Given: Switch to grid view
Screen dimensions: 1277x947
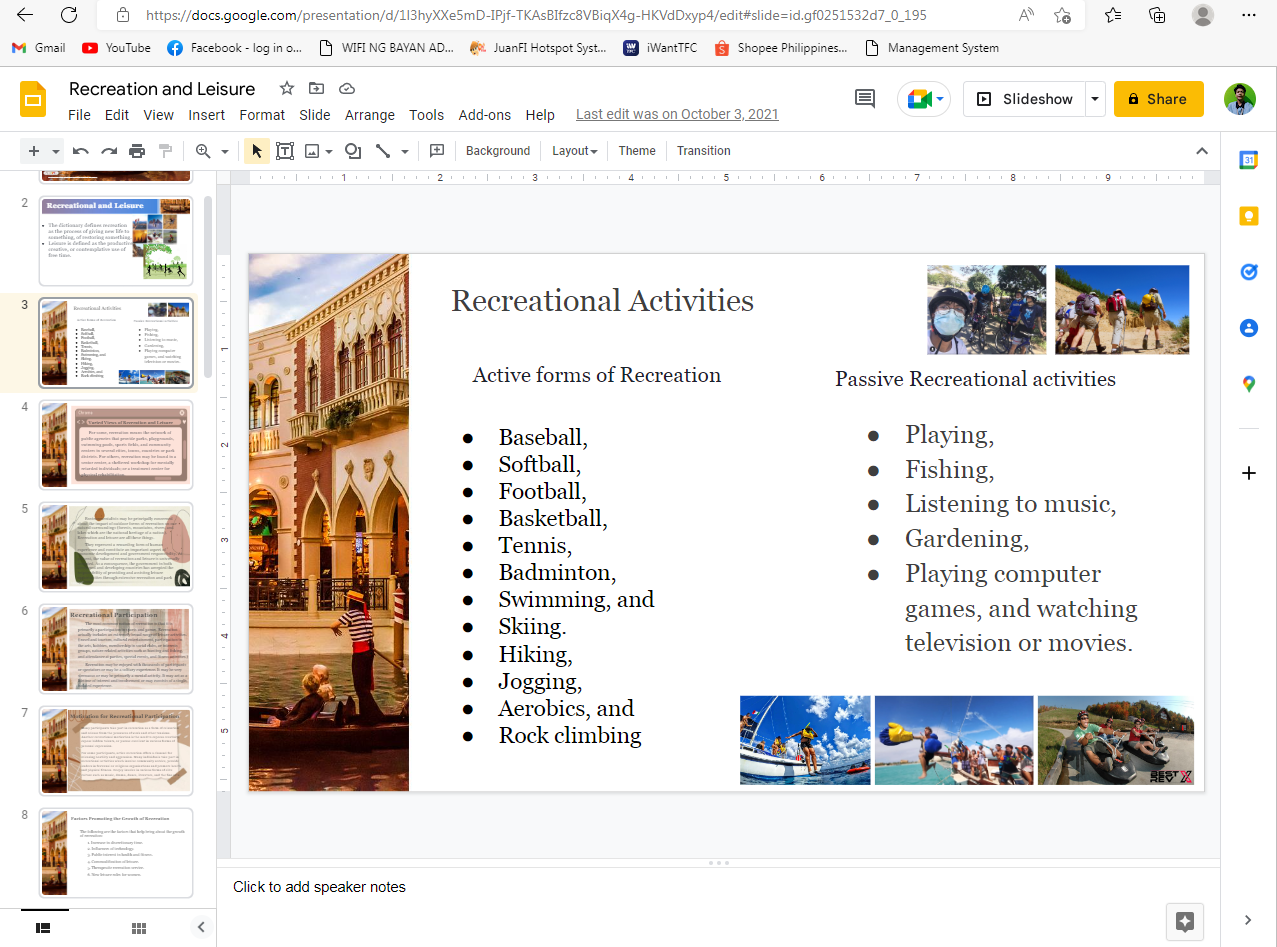Looking at the screenshot, I should pos(139,928).
